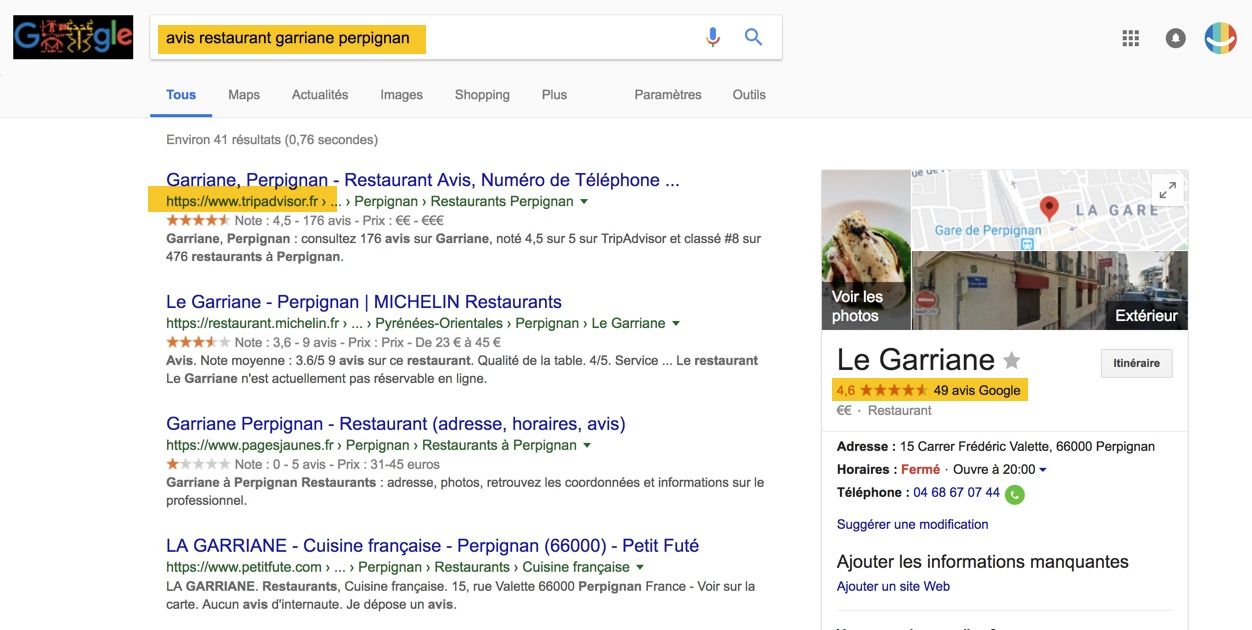The width and height of the screenshot is (1252, 630).
Task: Open Outils options
Action: pos(749,95)
